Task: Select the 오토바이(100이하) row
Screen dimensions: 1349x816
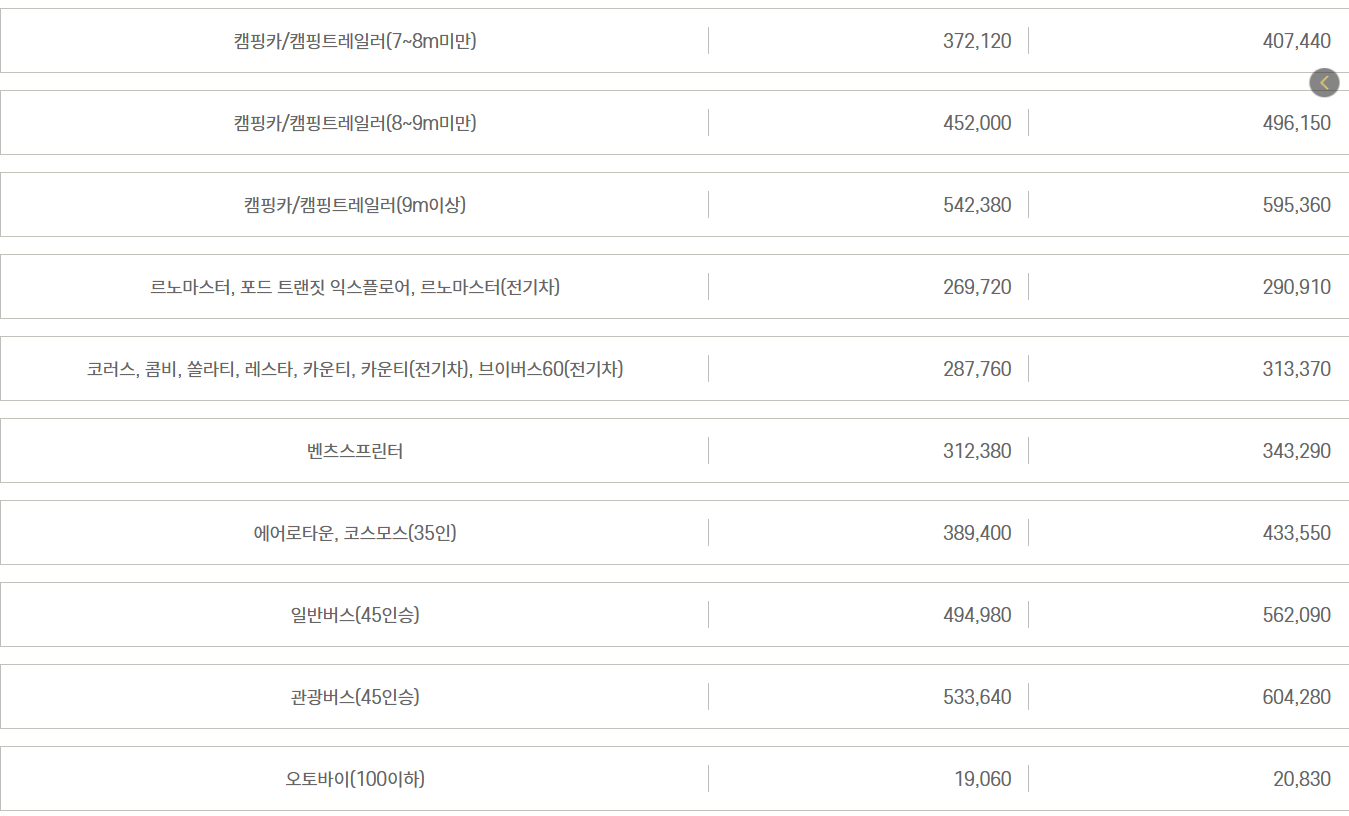Action: click(x=354, y=778)
